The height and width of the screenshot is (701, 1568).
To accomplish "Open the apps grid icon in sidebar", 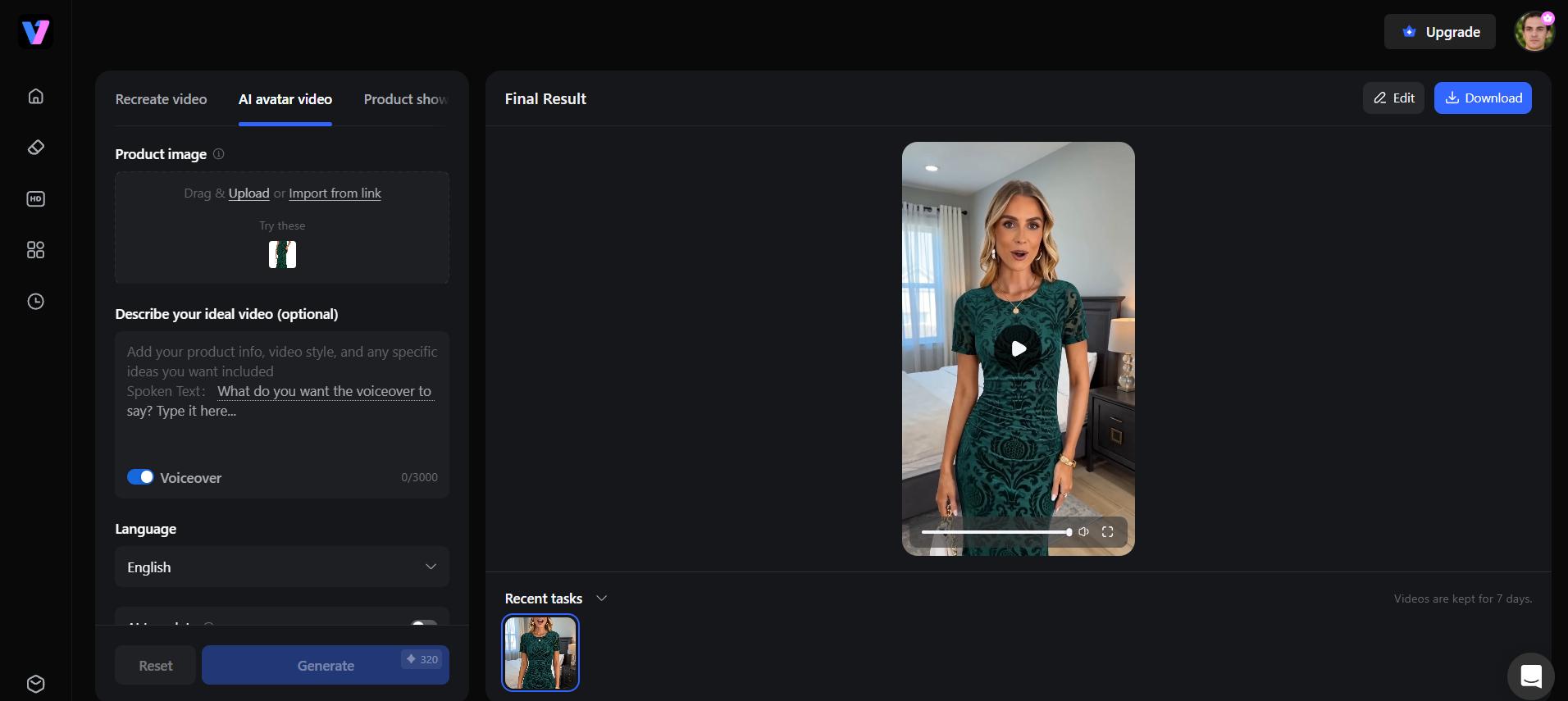I will point(35,250).
